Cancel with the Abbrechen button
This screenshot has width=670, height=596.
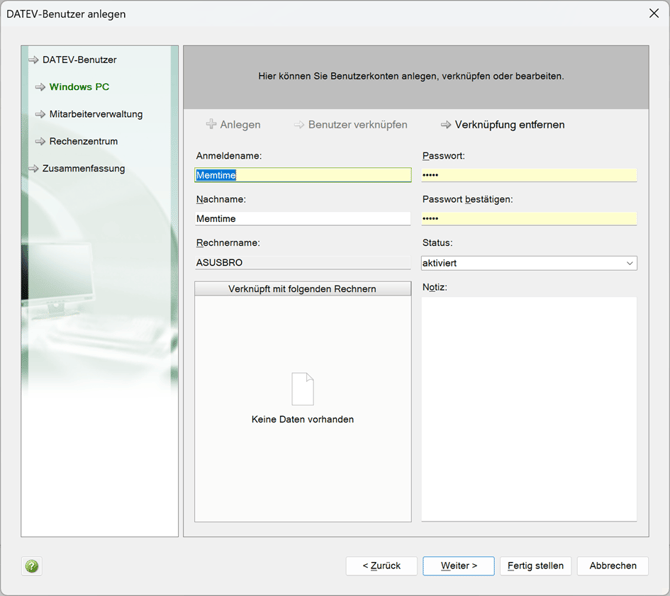tap(612, 566)
